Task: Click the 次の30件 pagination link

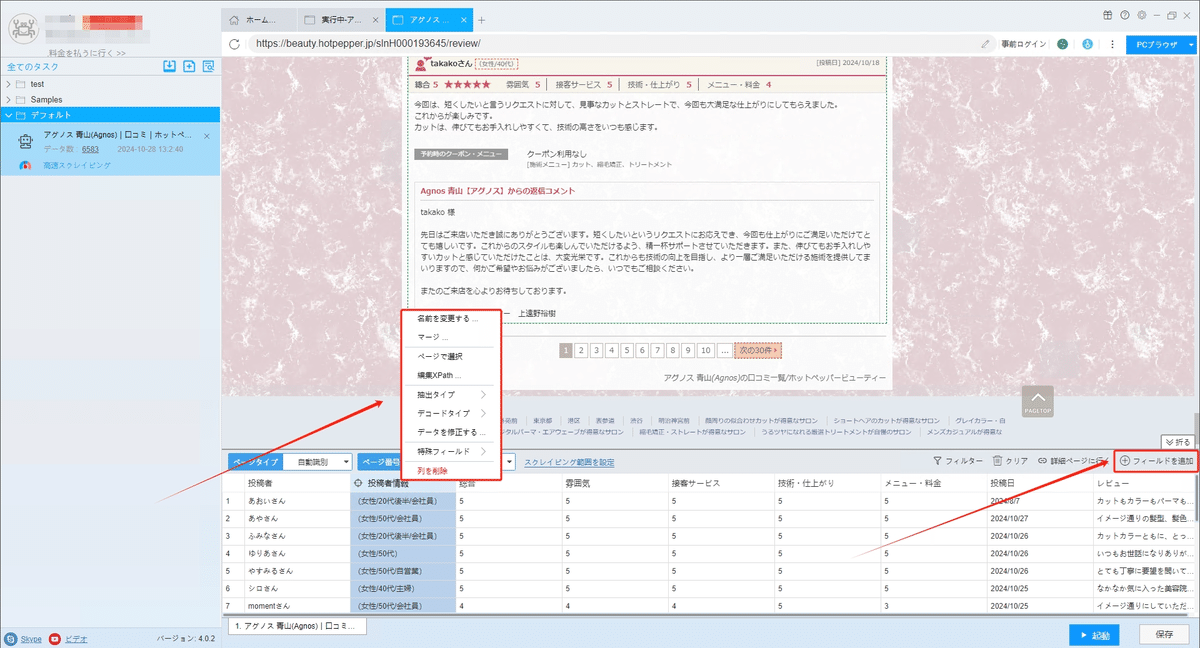Action: (758, 350)
